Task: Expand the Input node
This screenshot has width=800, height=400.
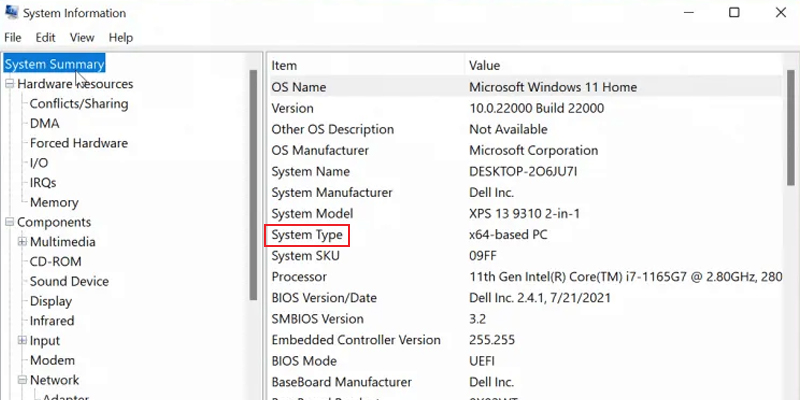Action: [22, 340]
